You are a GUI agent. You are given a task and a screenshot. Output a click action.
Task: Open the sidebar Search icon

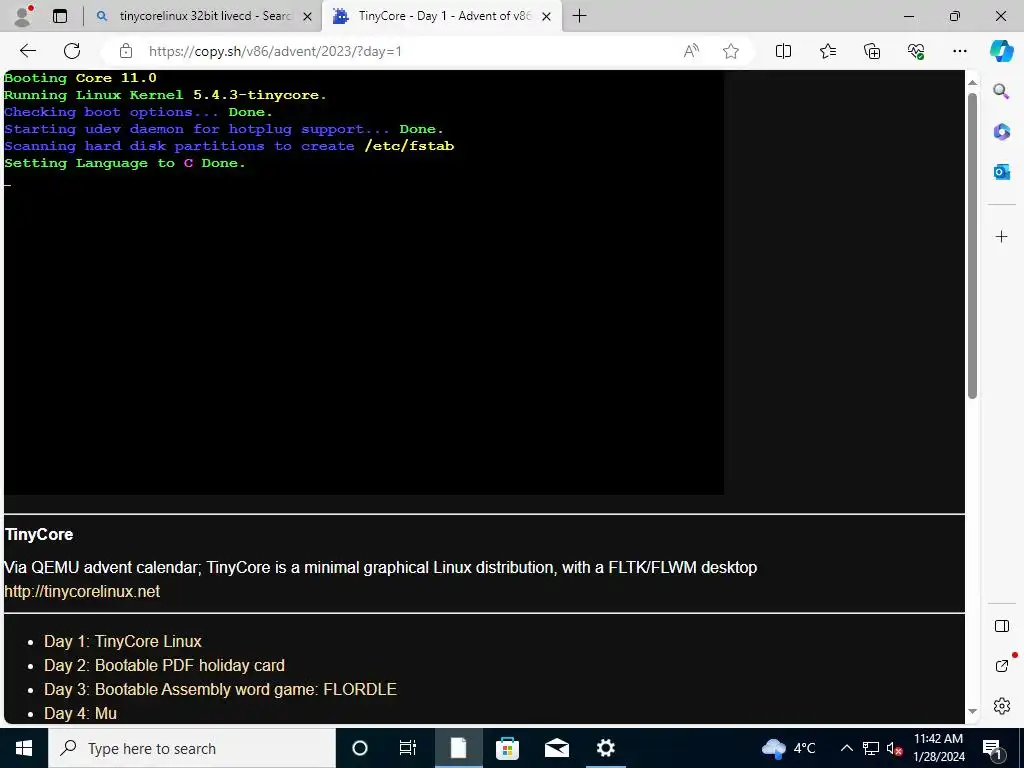[x=1001, y=91]
